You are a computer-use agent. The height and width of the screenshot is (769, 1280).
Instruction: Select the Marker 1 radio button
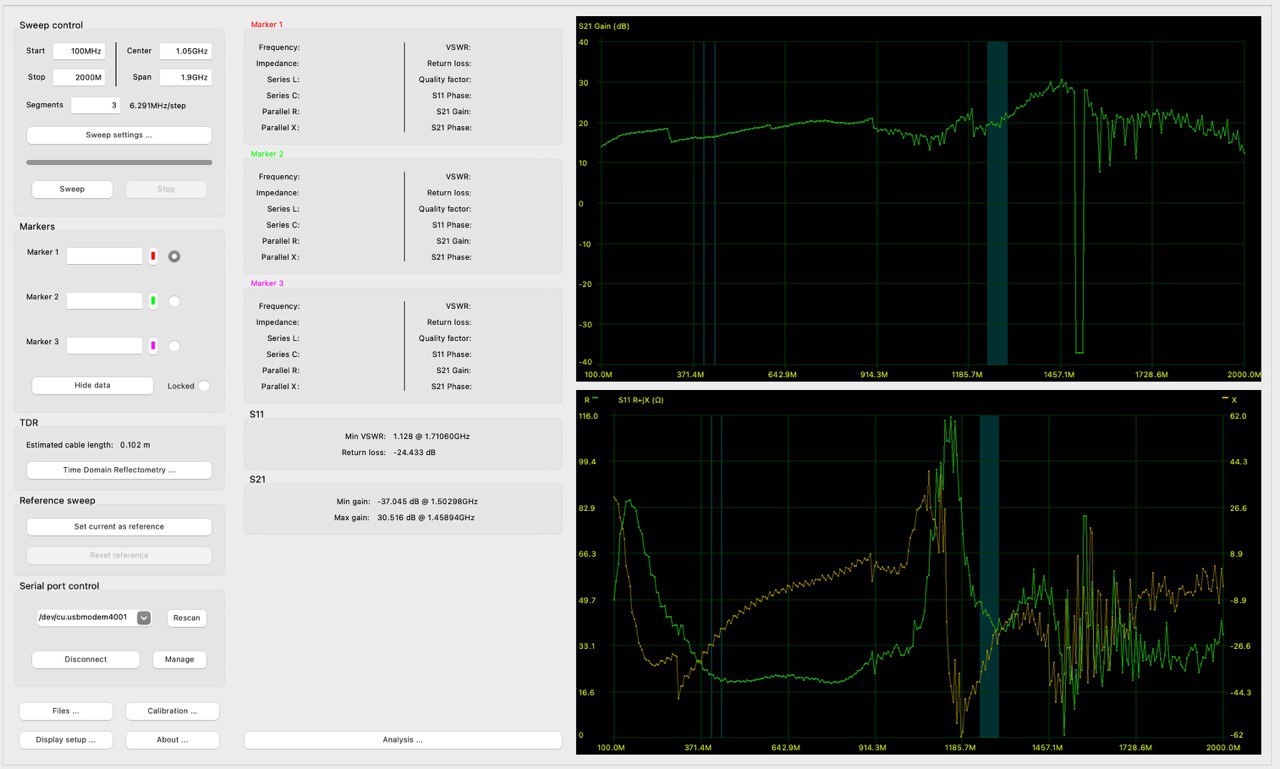[x=174, y=257]
